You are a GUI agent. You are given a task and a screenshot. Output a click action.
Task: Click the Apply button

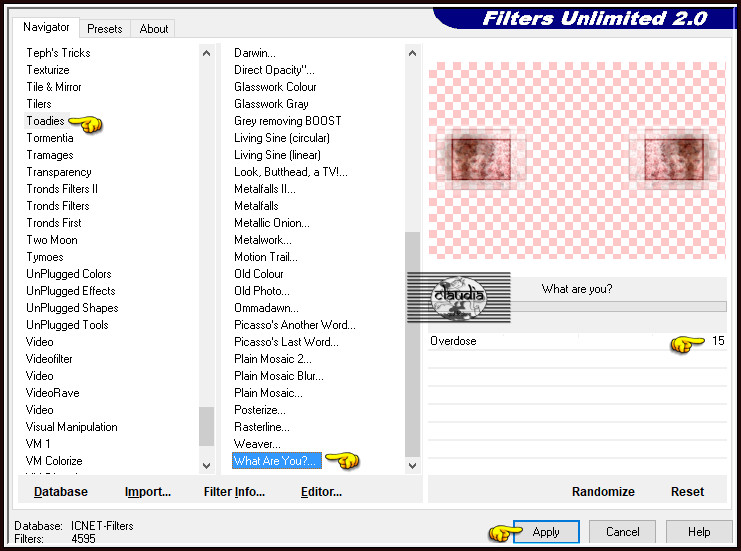[x=545, y=532]
